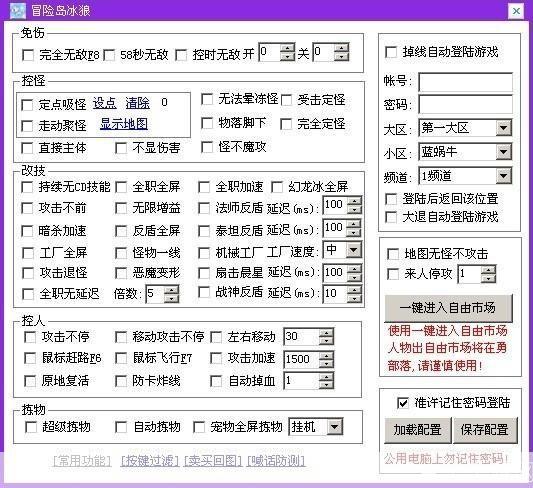This screenshot has height=488, width=533.
Task: Enable 无限增益 checkbox
Action: (x=121, y=208)
